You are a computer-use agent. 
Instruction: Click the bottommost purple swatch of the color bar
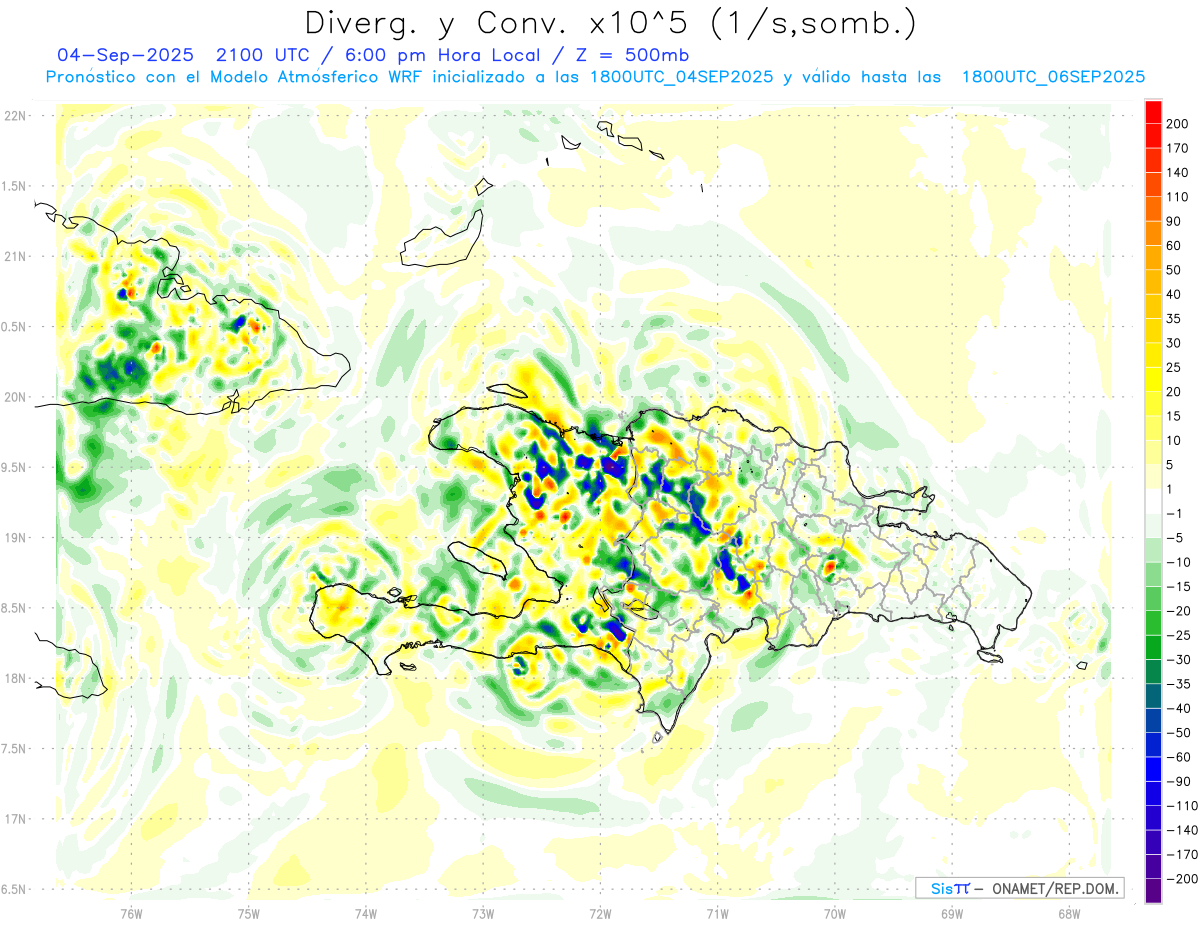(1154, 890)
